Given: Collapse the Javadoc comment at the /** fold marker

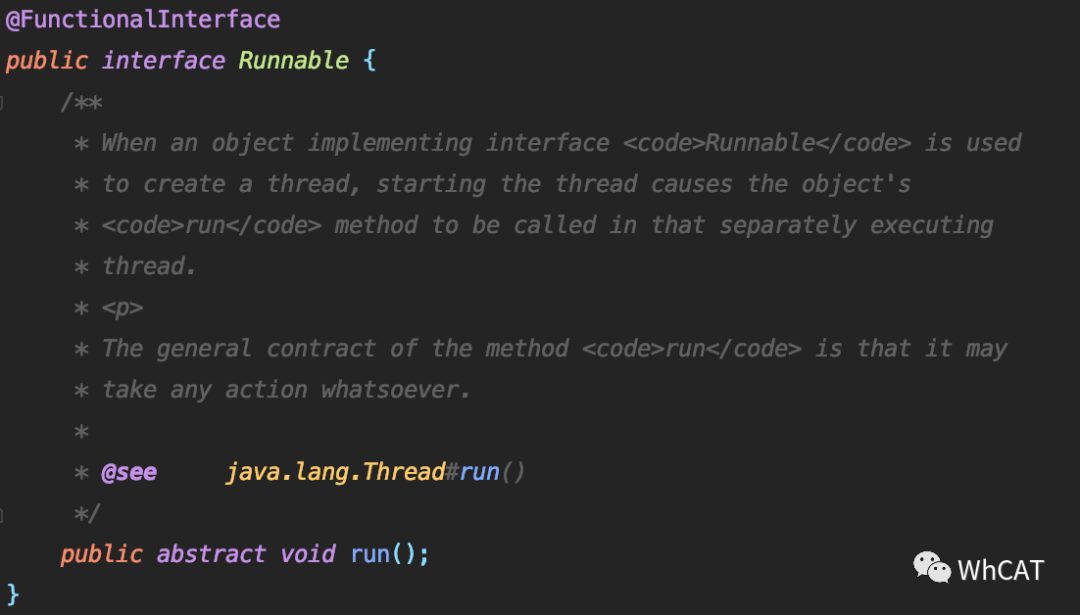Looking at the screenshot, I should click(1, 103).
